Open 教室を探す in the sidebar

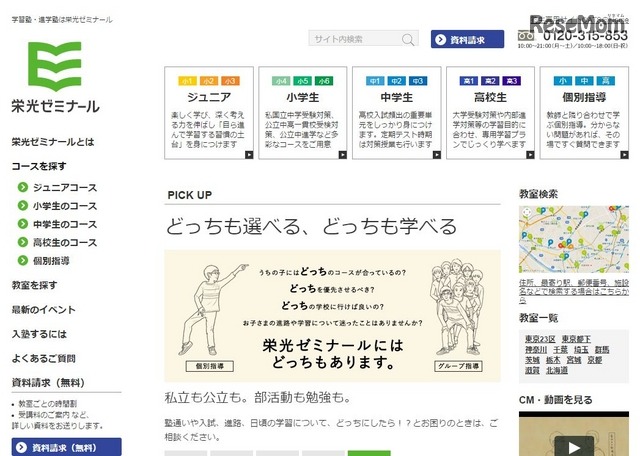pos(34,285)
